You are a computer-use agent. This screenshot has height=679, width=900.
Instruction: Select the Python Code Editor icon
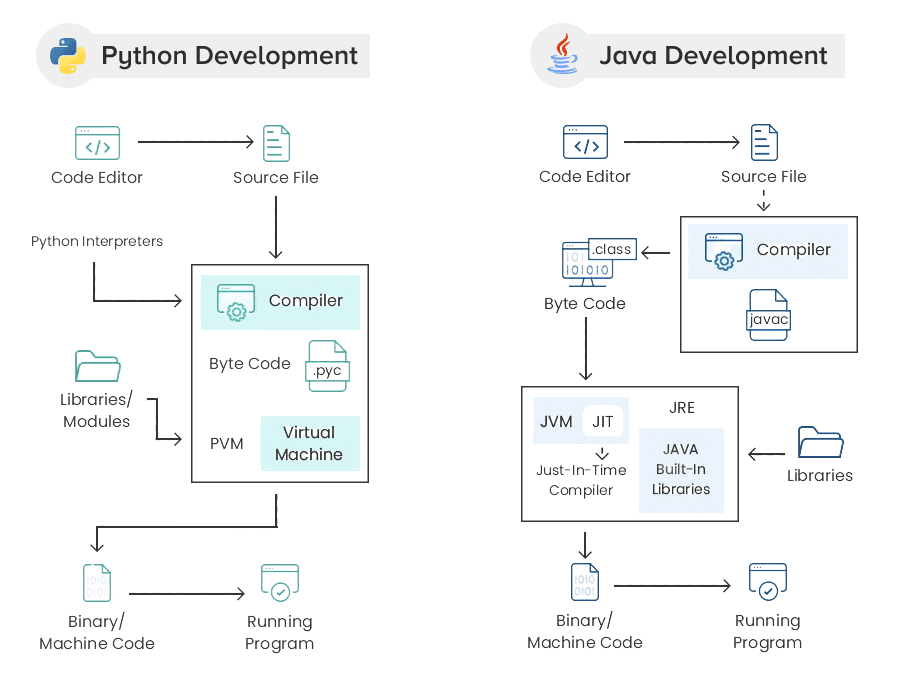coord(98,143)
